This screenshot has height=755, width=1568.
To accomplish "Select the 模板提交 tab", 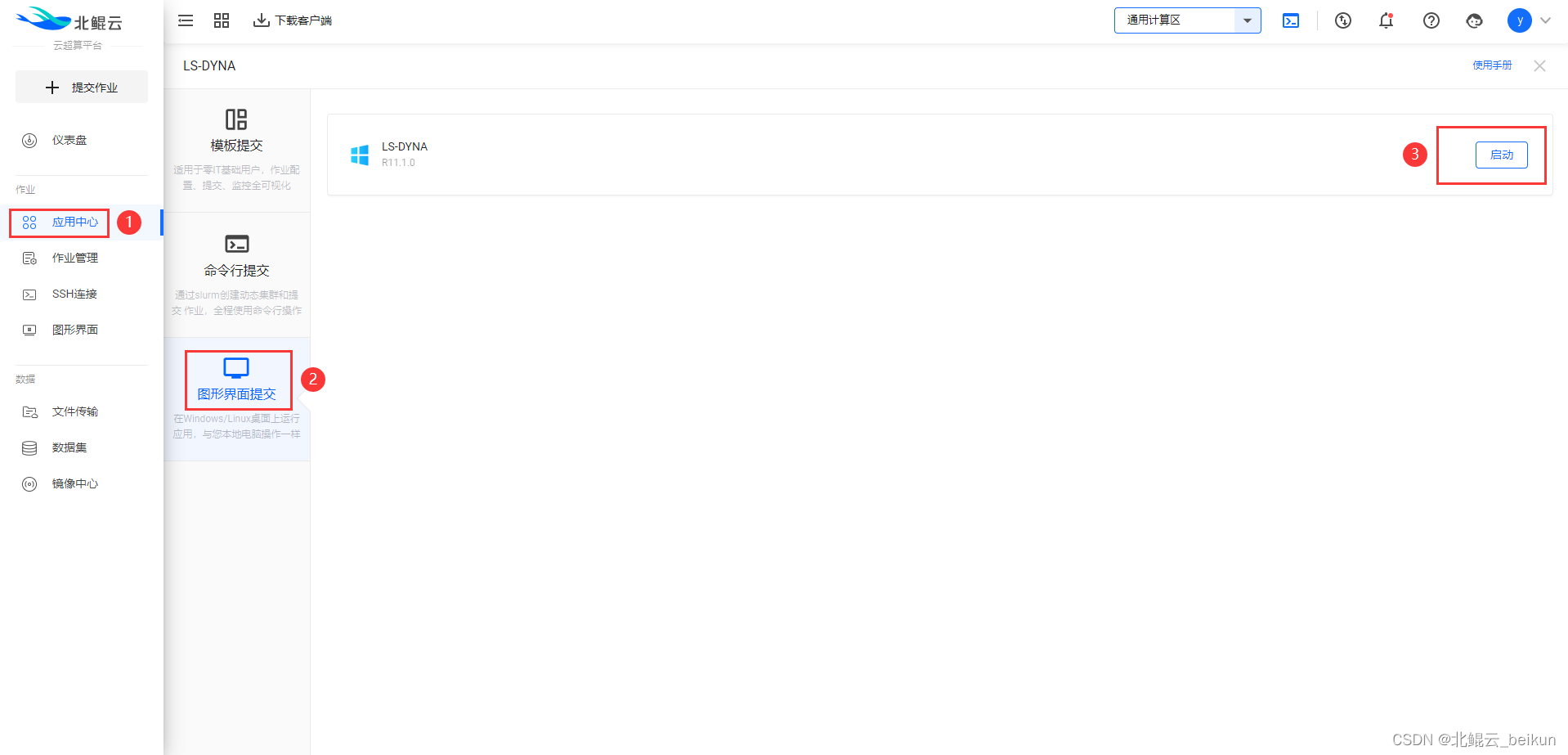I will 237,151.
